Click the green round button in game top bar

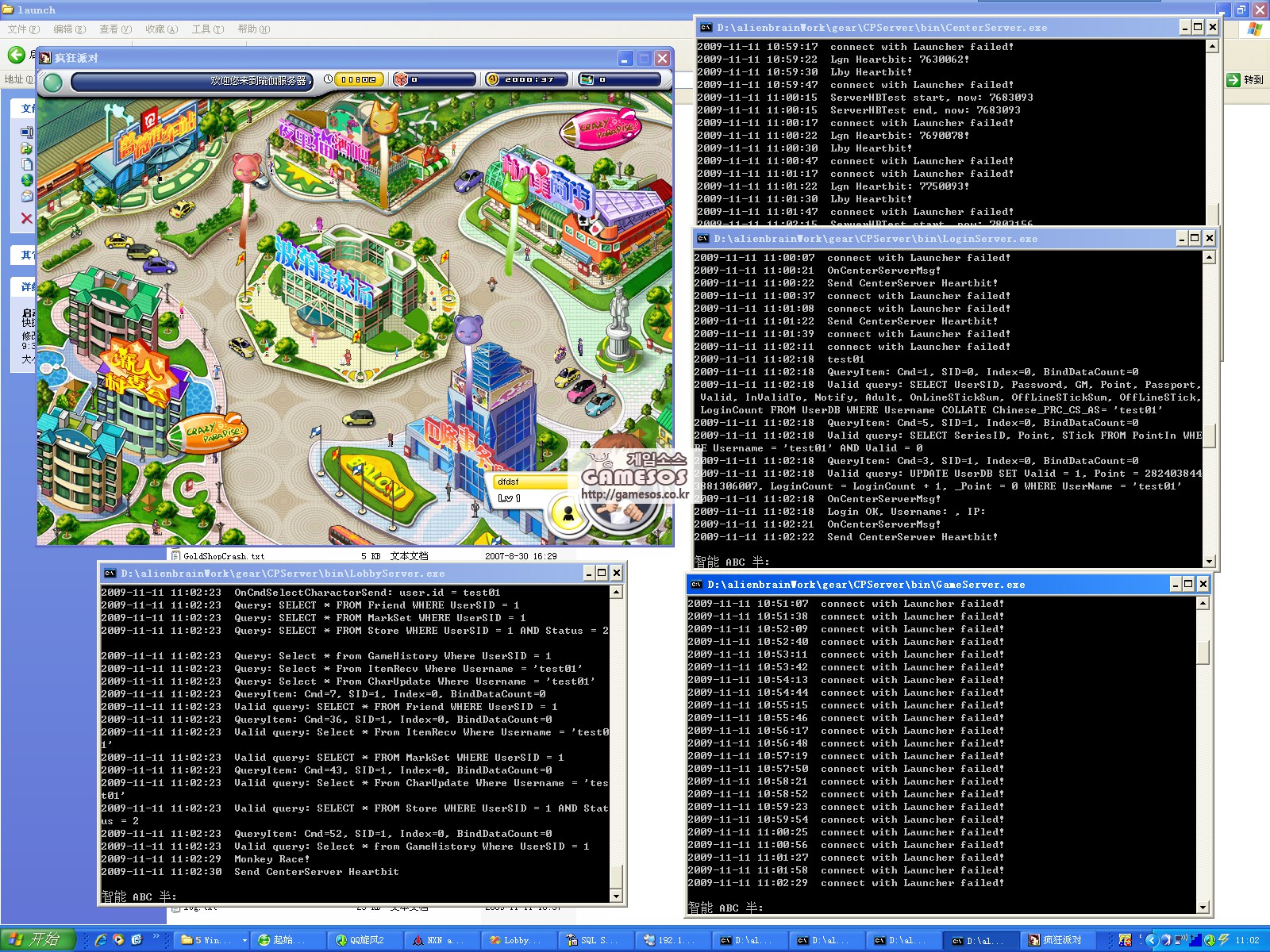(53, 83)
